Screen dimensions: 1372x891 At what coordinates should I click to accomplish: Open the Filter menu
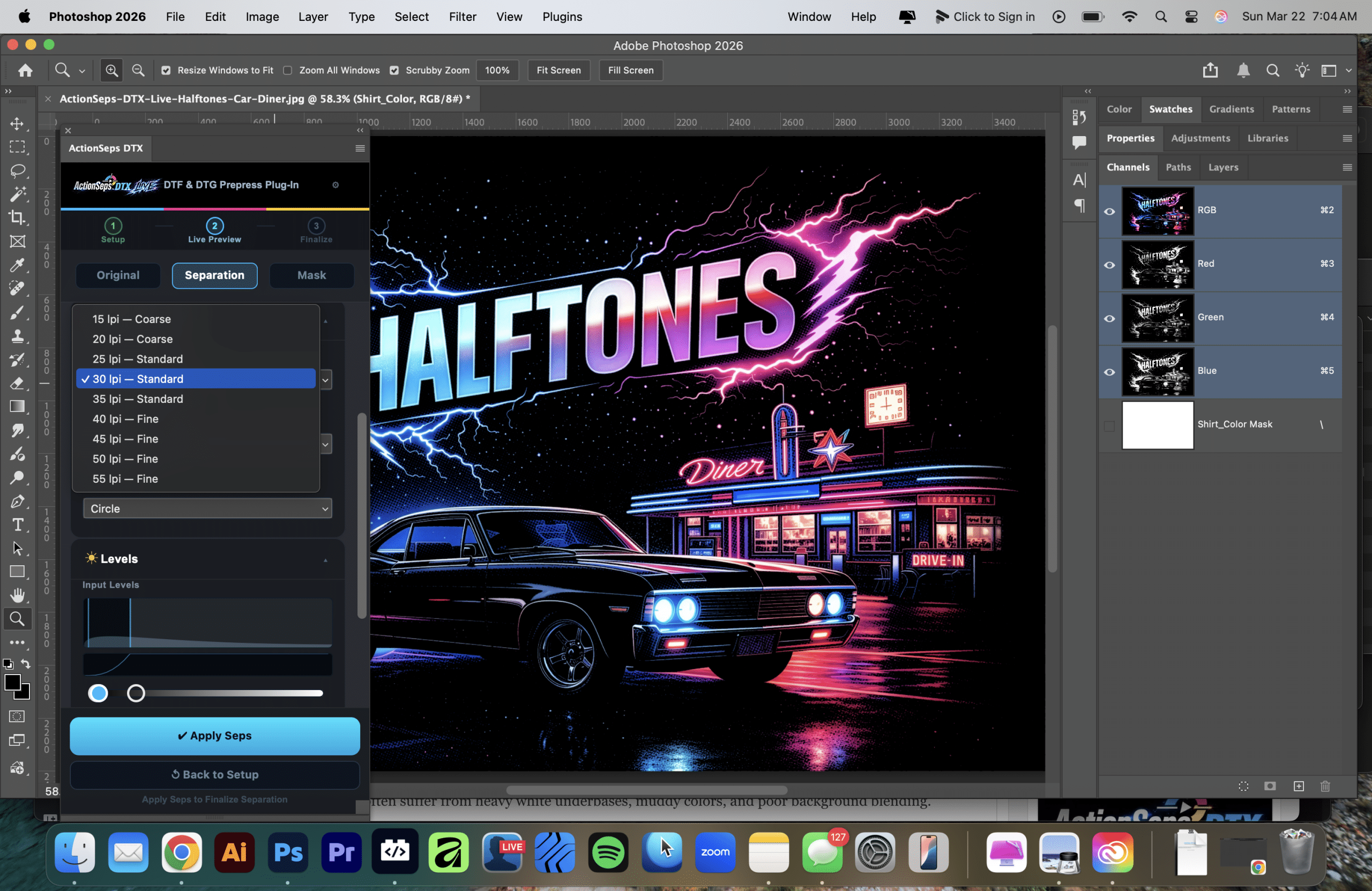(x=463, y=17)
